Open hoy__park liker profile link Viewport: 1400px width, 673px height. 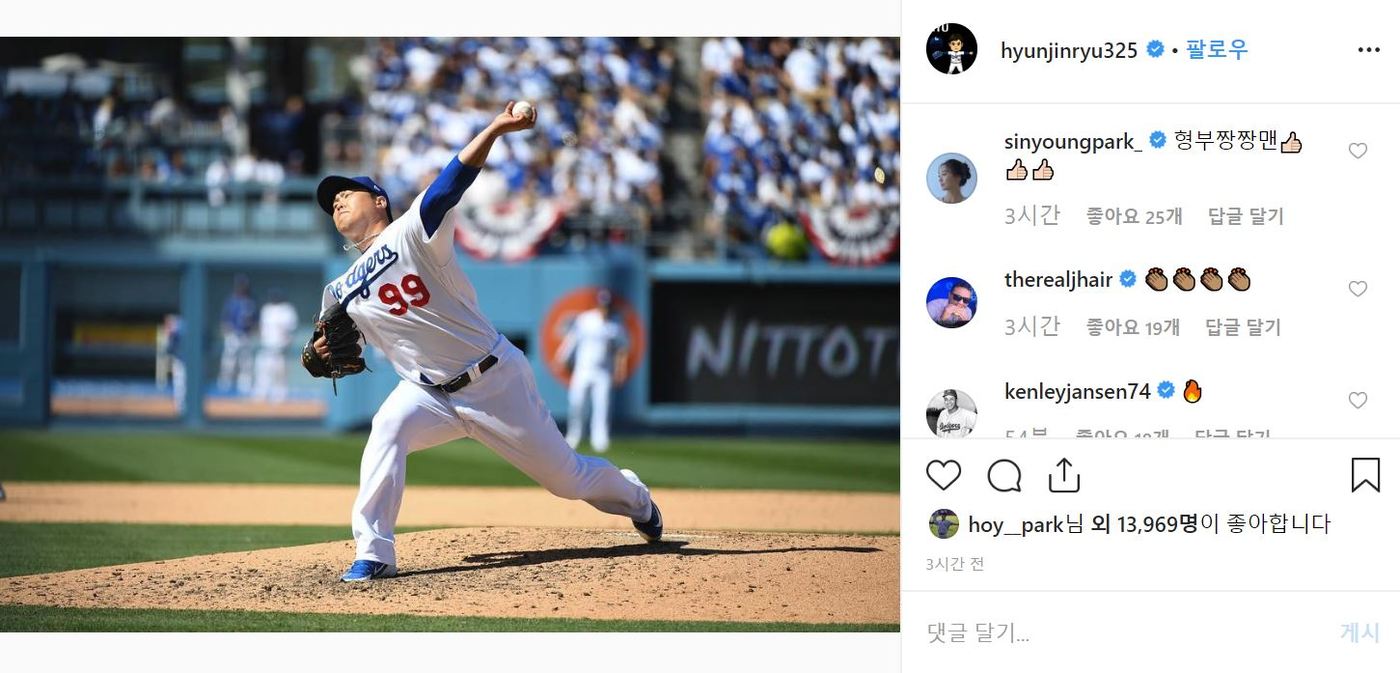point(1015,524)
